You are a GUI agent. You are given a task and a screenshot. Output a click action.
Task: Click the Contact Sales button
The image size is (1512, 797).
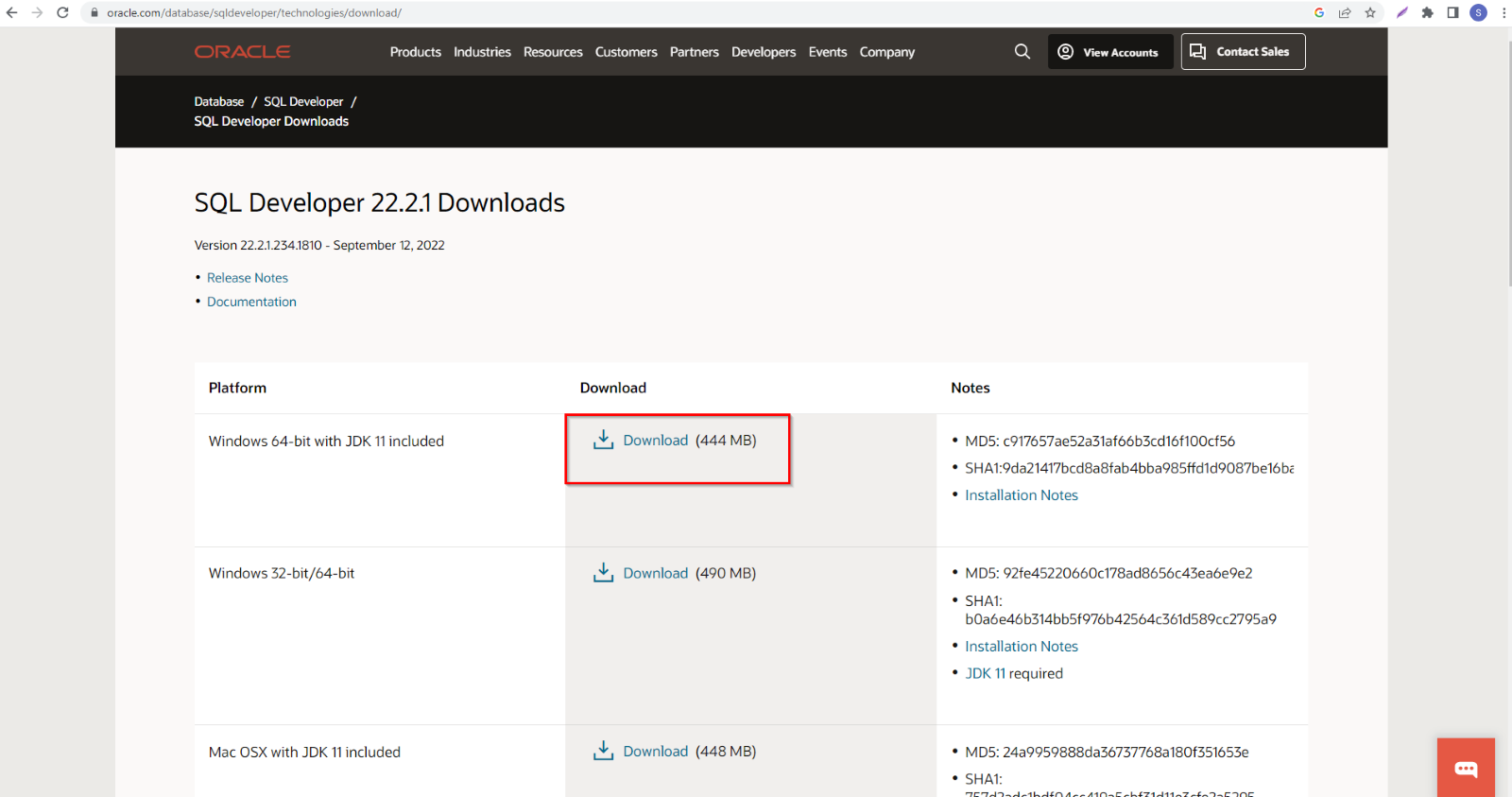pyautogui.click(x=1243, y=52)
